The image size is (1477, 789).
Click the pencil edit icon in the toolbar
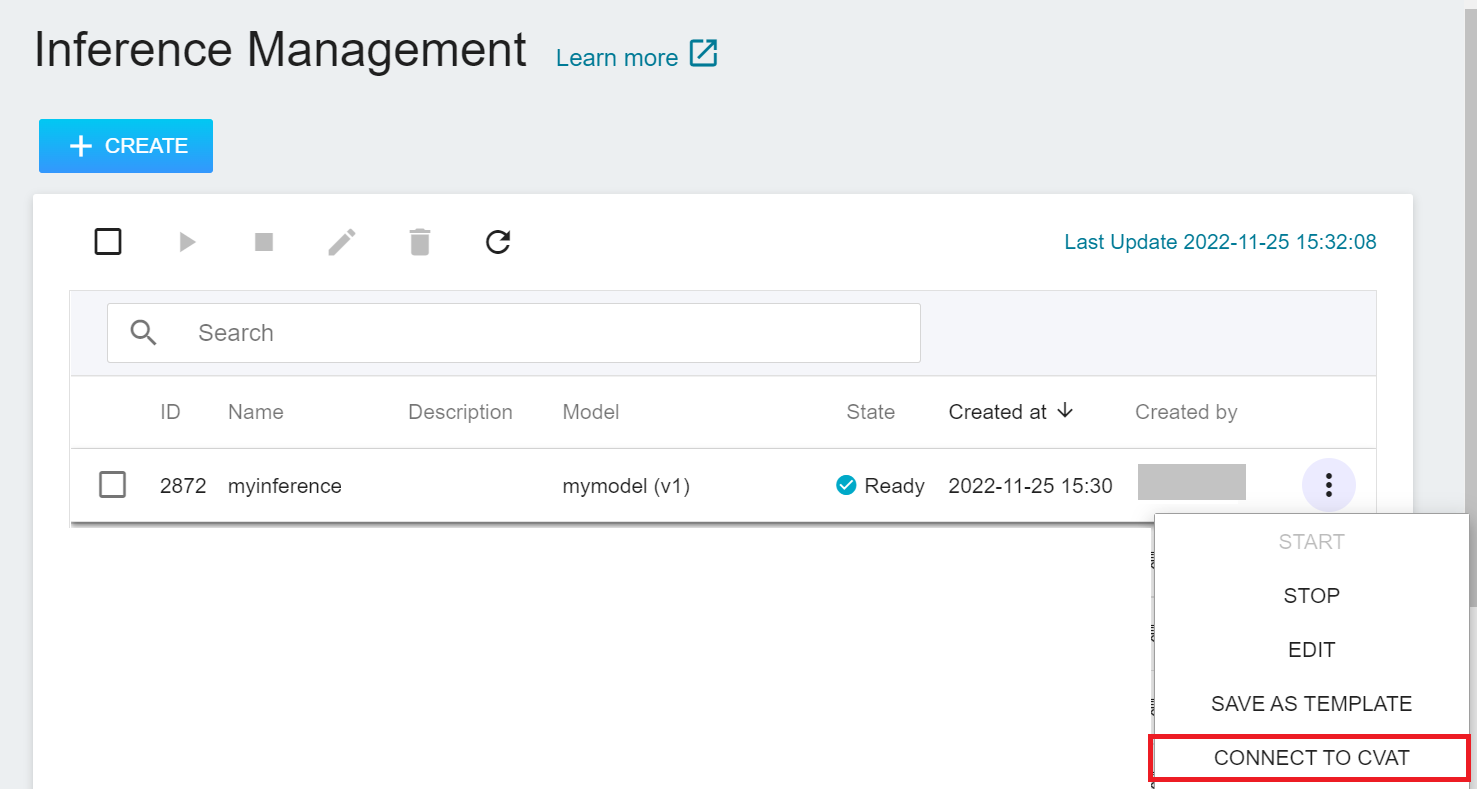pyautogui.click(x=342, y=242)
